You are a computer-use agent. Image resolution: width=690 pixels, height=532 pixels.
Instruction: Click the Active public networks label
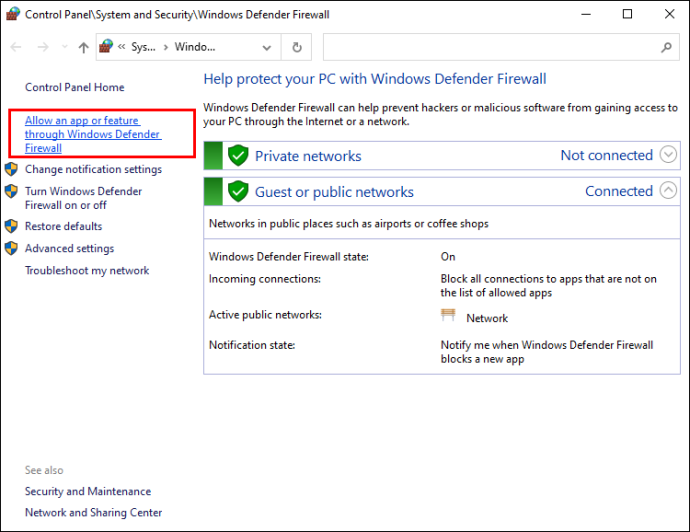point(265,315)
